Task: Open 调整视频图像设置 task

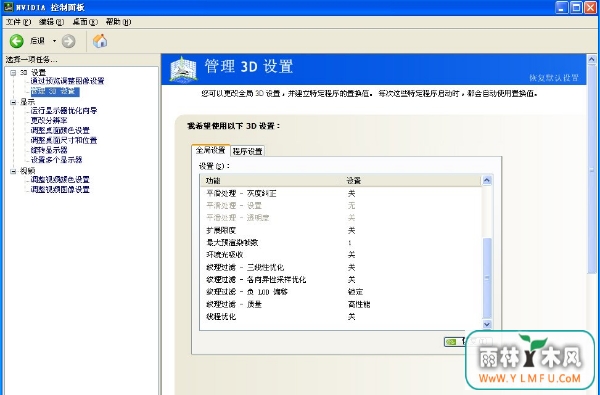Action: pyautogui.click(x=60, y=189)
